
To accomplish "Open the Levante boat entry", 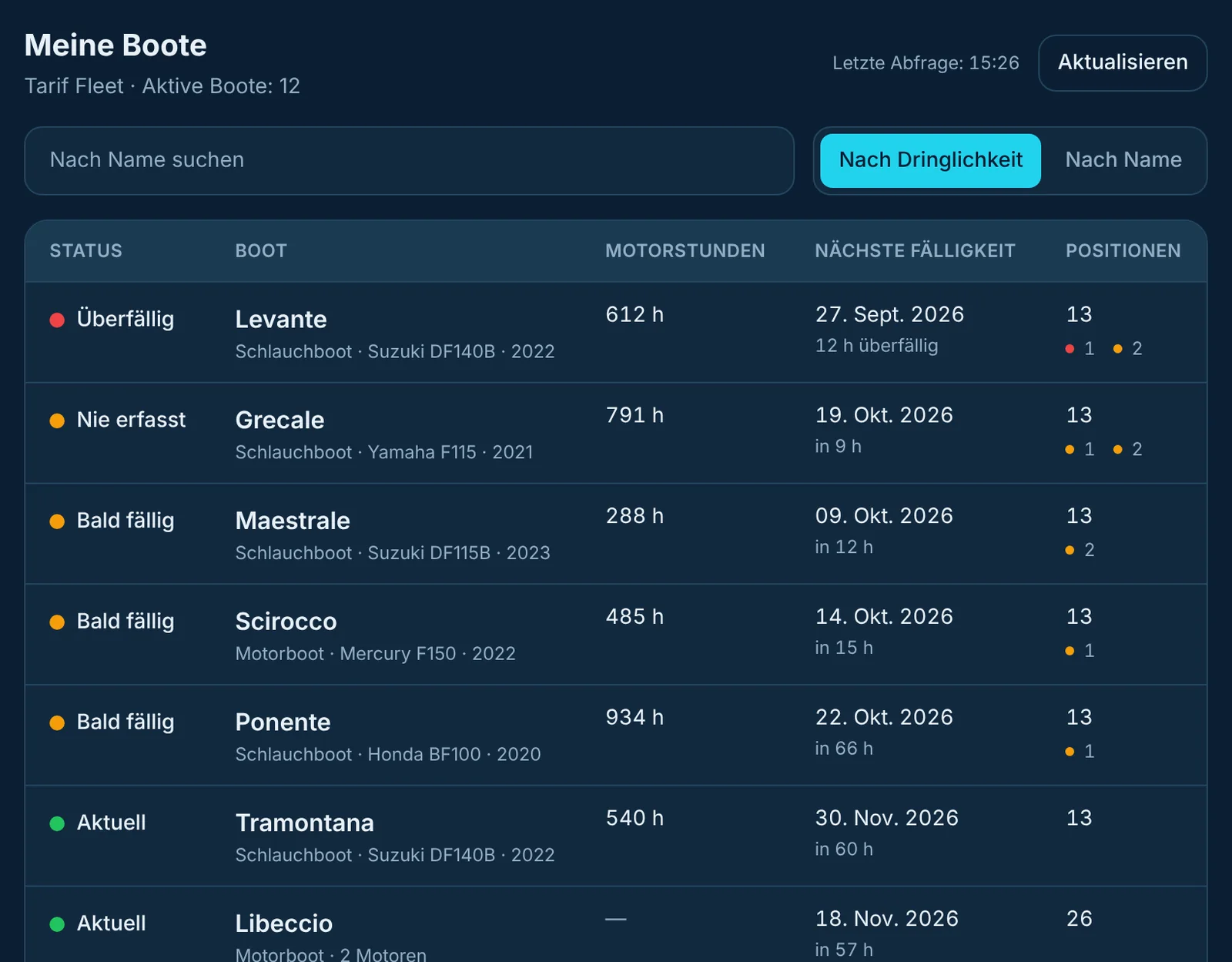I will click(615, 332).
